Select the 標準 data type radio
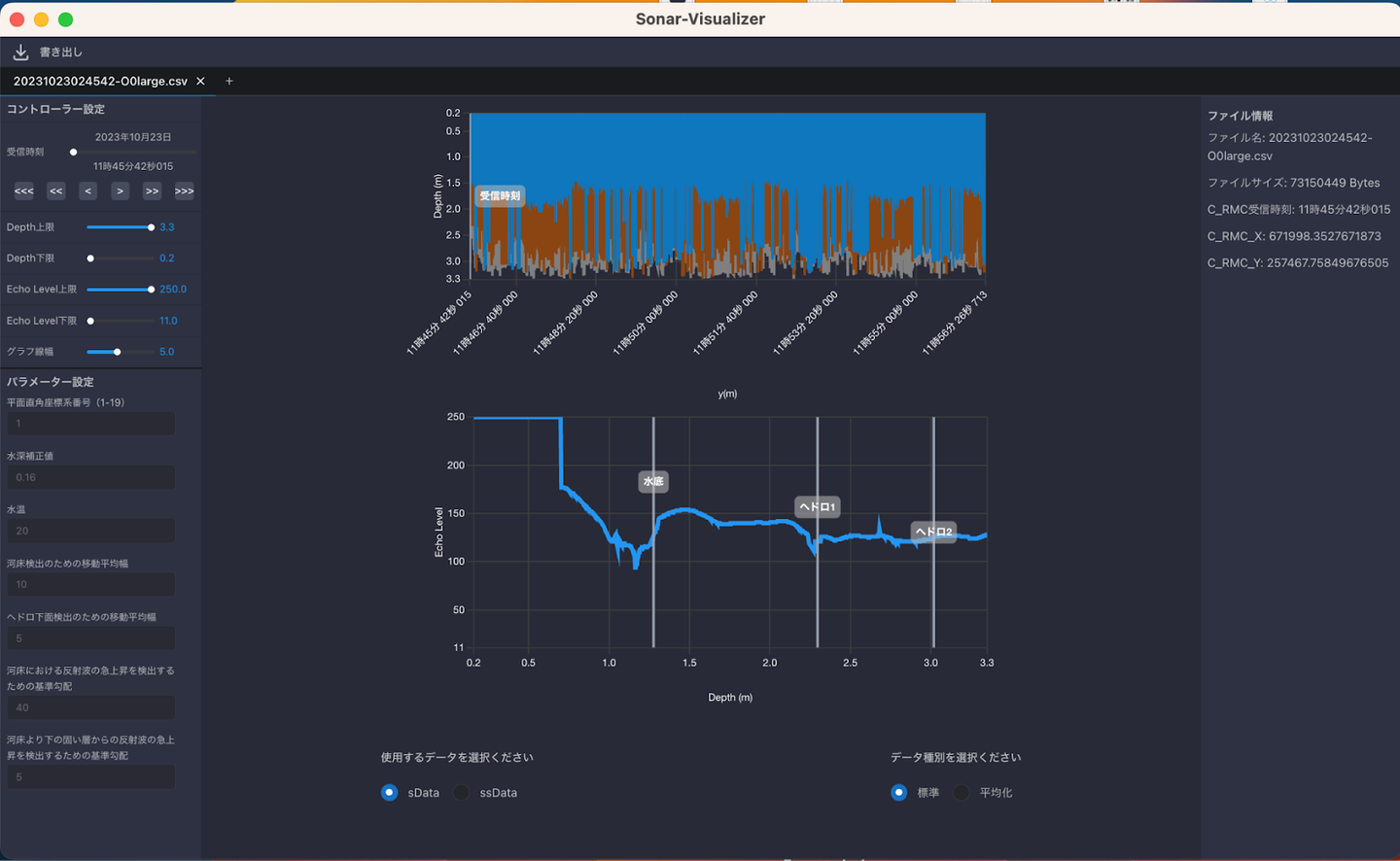Image resolution: width=1400 pixels, height=861 pixels. pos(899,793)
